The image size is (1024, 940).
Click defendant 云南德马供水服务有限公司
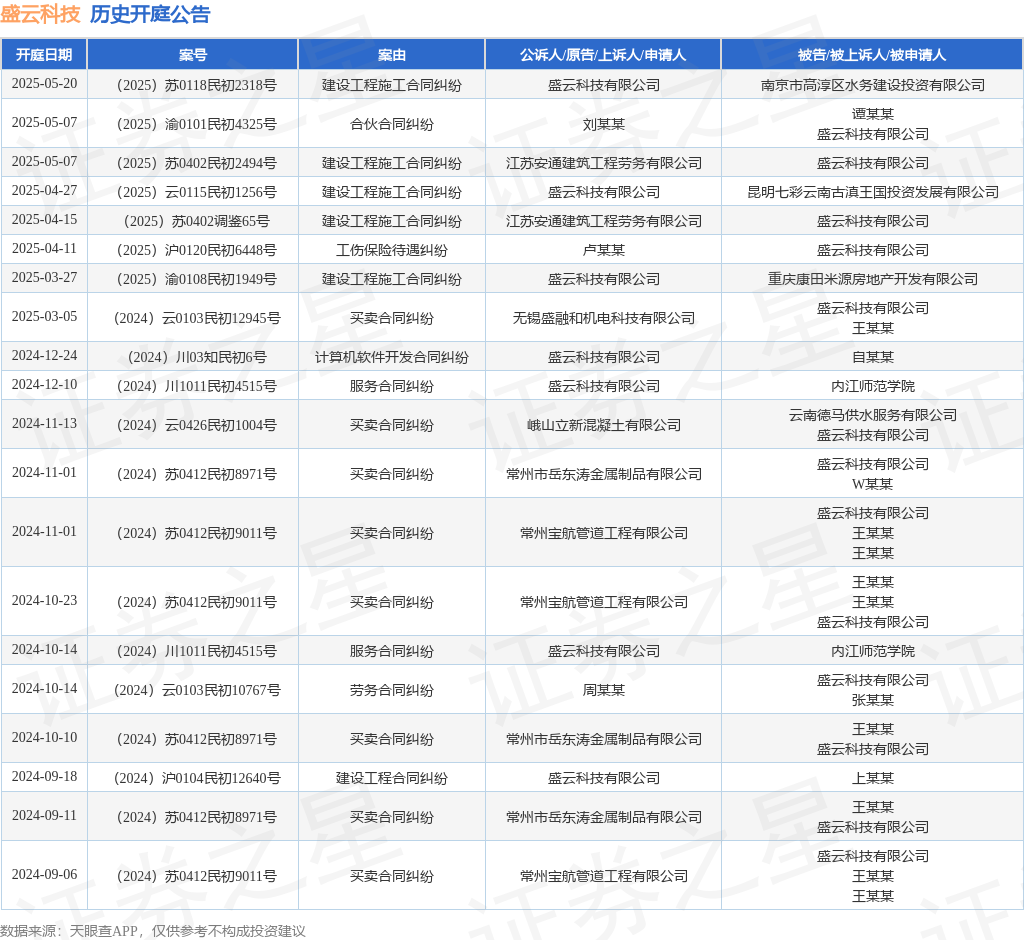coord(872,415)
